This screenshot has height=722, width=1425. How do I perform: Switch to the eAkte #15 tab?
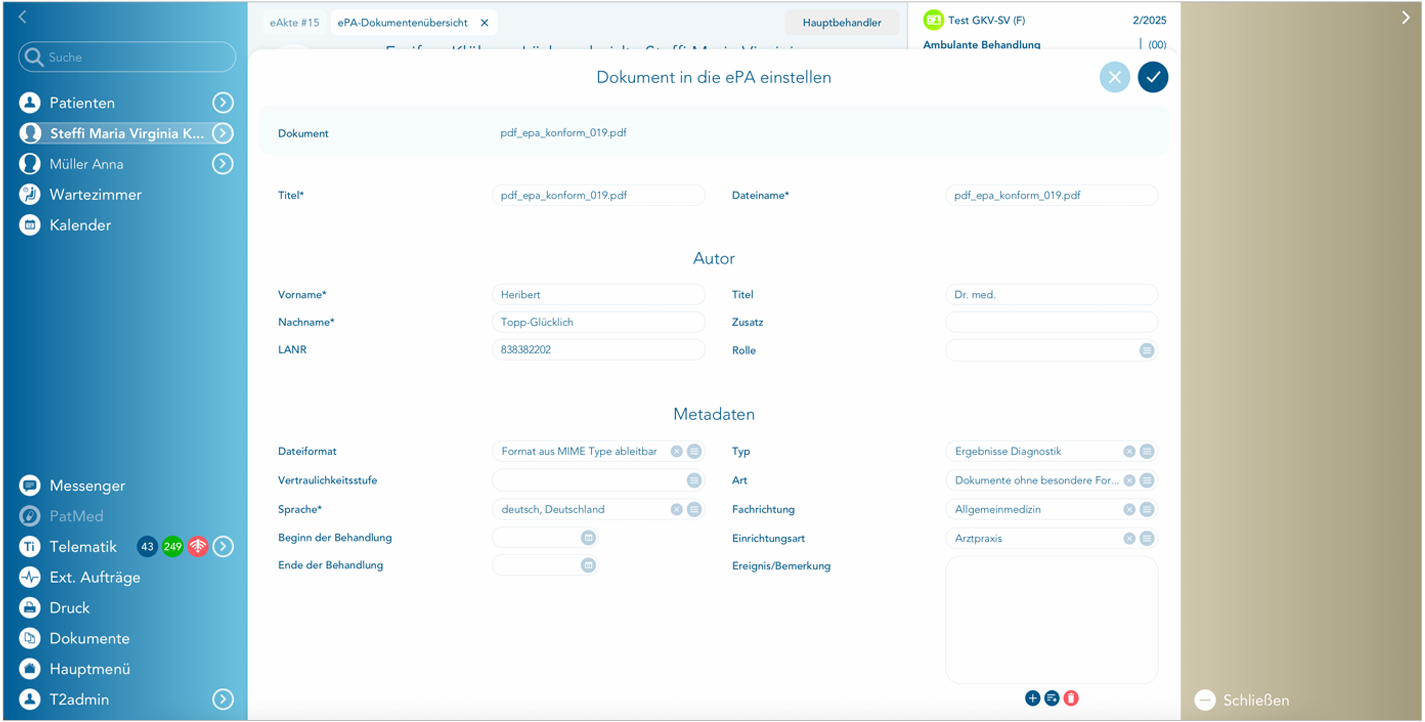pyautogui.click(x=294, y=22)
